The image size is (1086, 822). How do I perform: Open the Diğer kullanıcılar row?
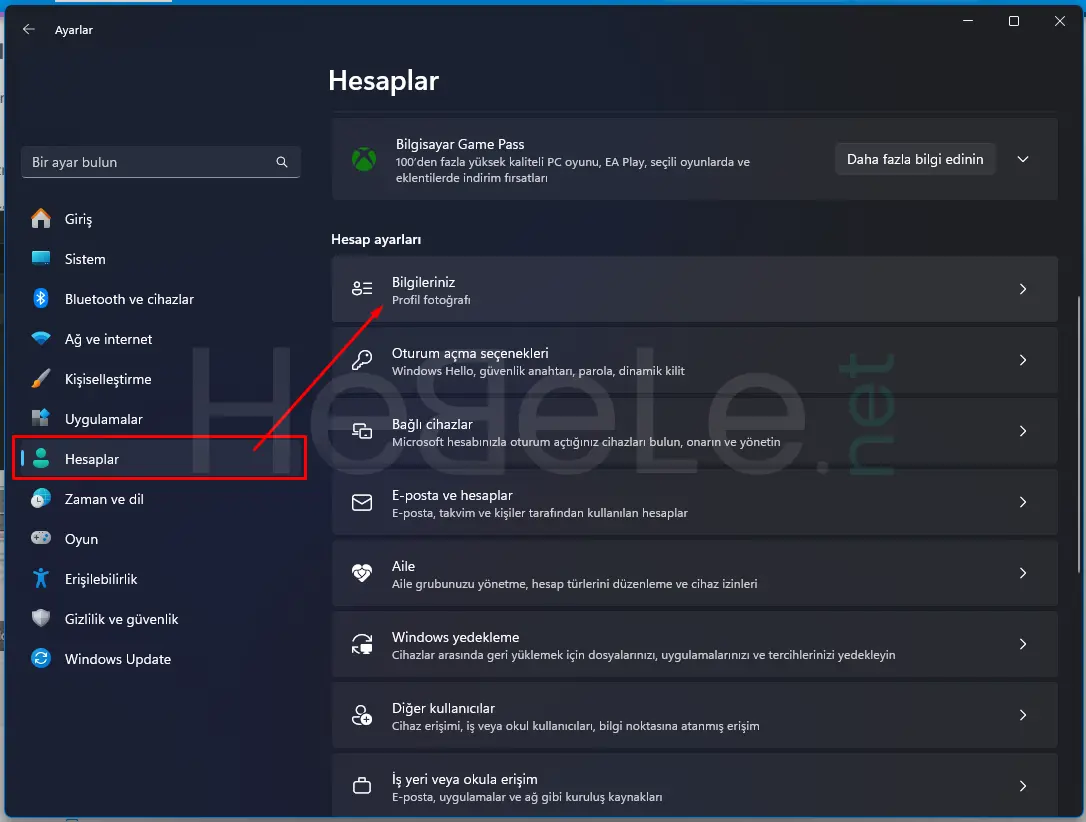pyautogui.click(x=695, y=715)
